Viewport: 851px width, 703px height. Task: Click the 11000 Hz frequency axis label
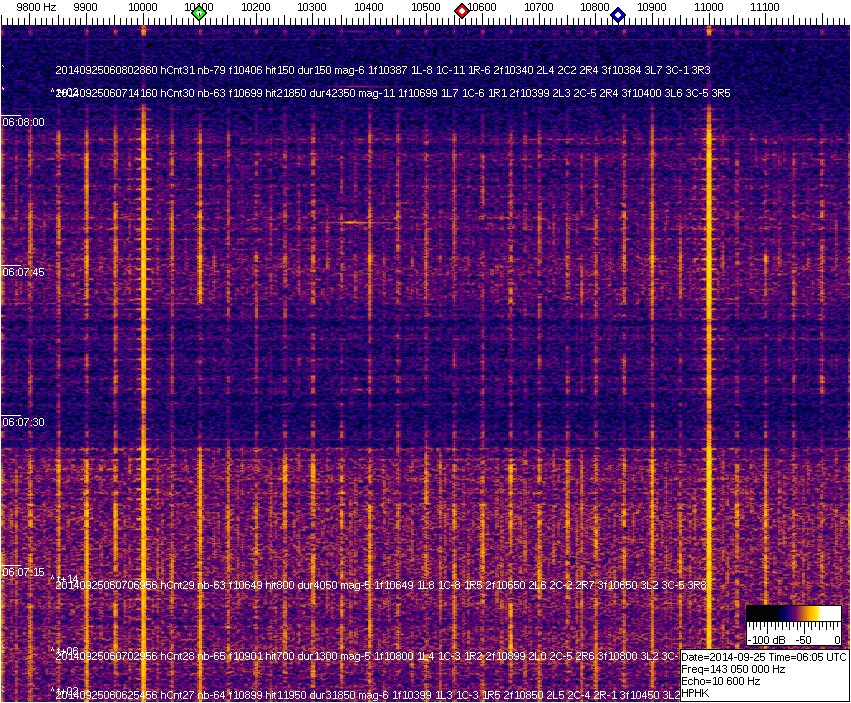[709, 7]
